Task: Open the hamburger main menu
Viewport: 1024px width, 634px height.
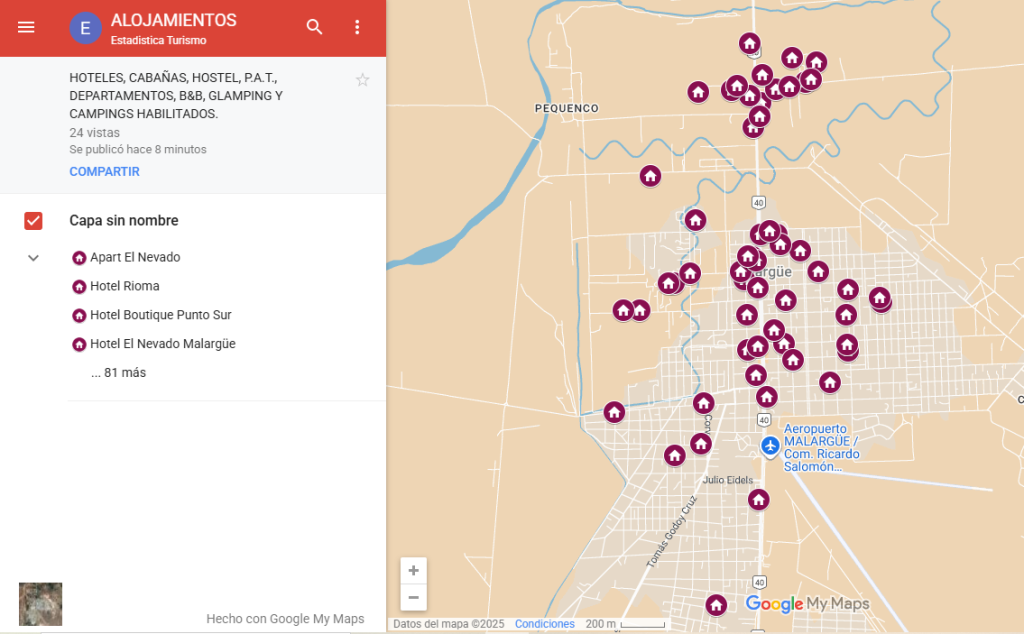Action: coord(26,27)
